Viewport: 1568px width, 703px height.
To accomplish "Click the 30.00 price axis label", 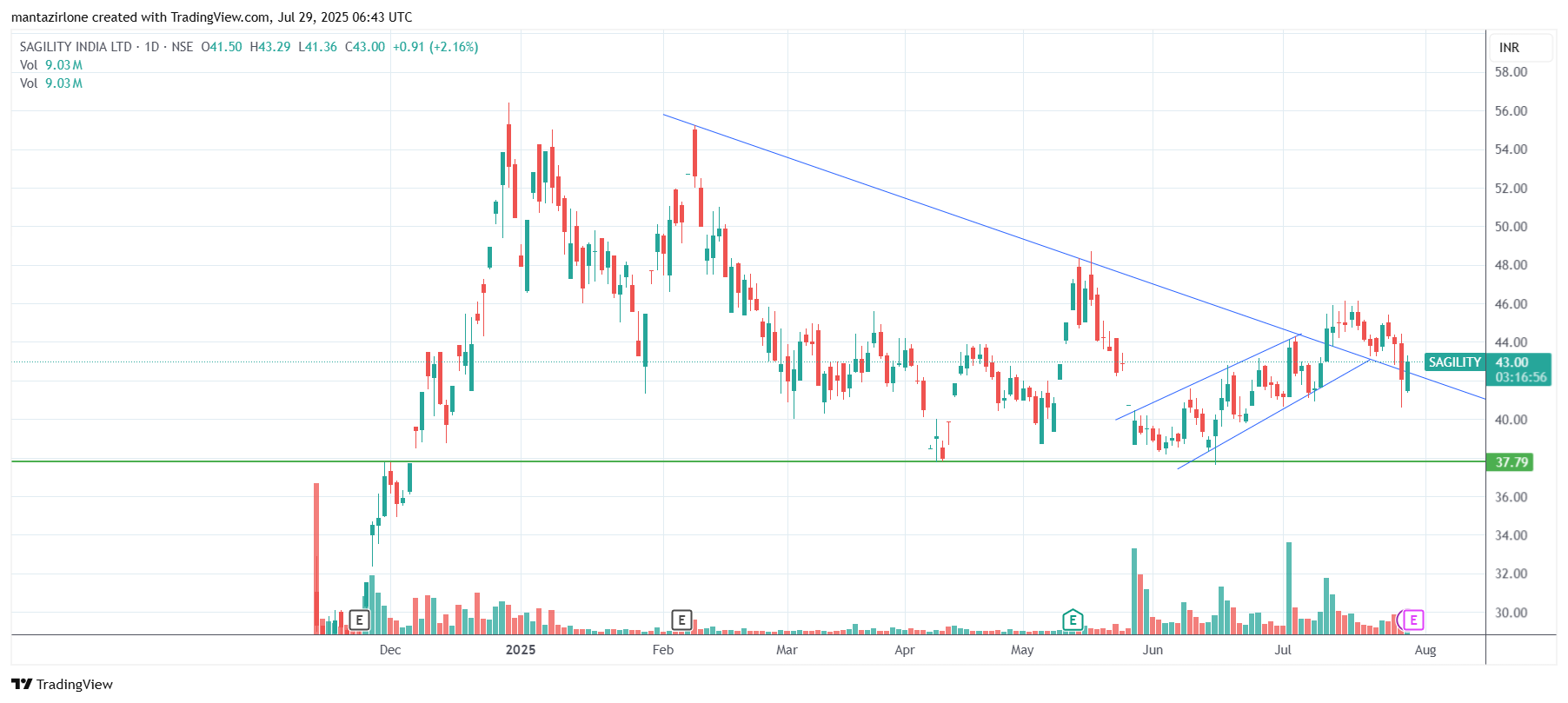I will pos(1511,613).
